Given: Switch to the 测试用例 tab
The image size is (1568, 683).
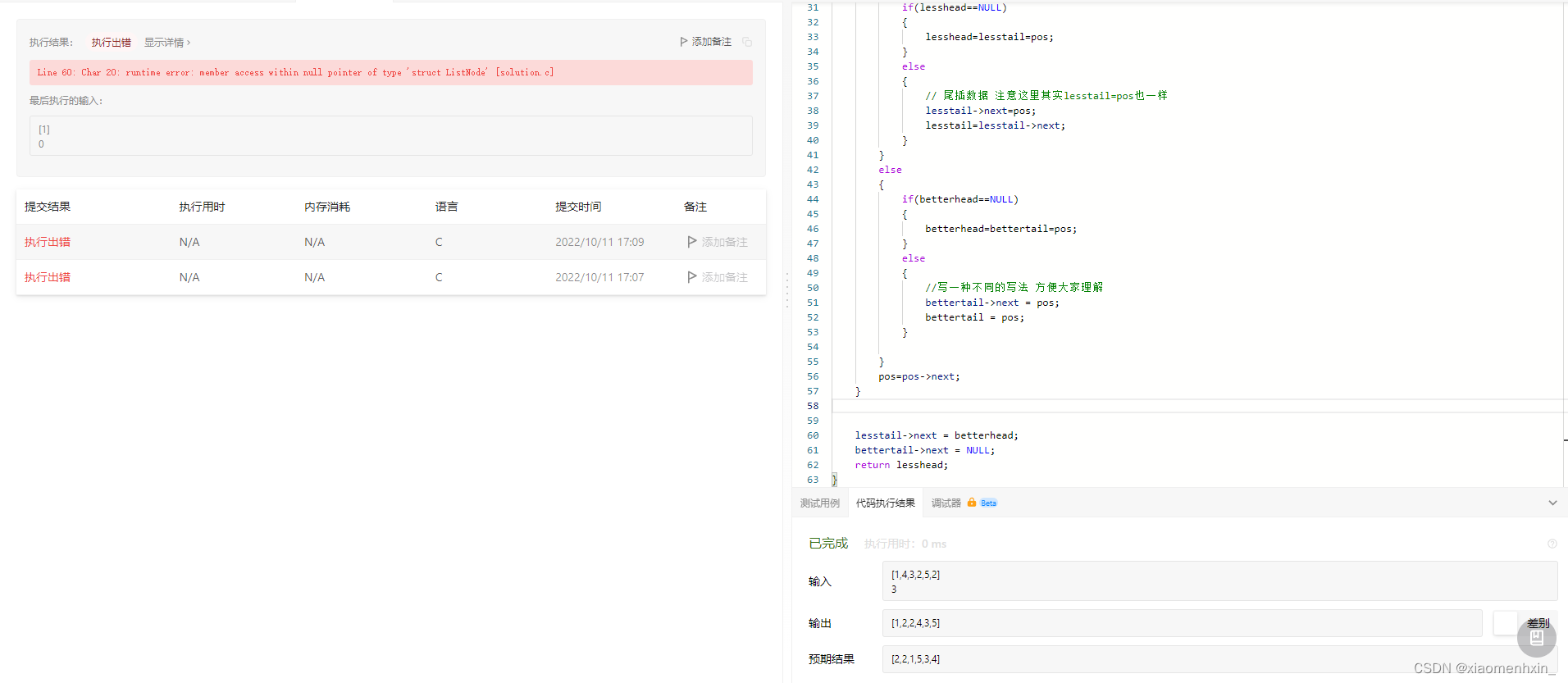Looking at the screenshot, I should 820,503.
